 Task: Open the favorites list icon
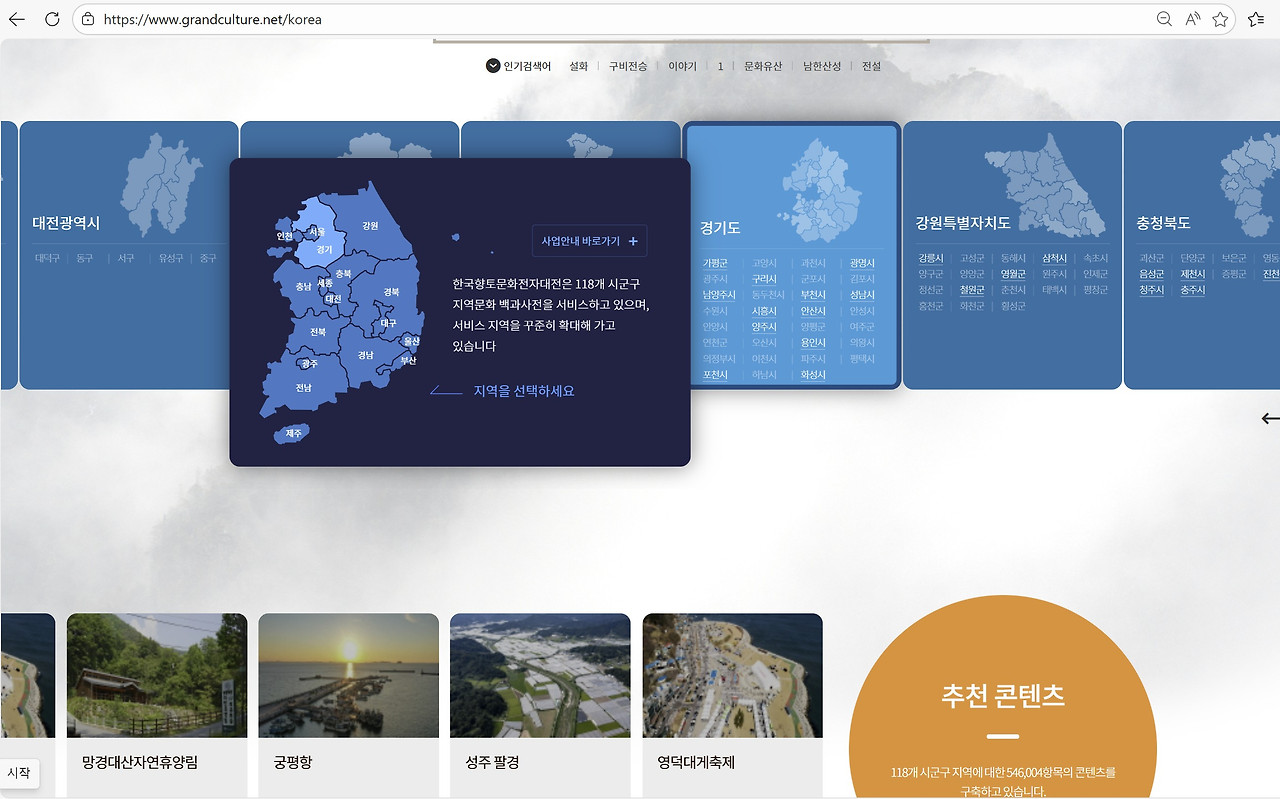[1256, 19]
